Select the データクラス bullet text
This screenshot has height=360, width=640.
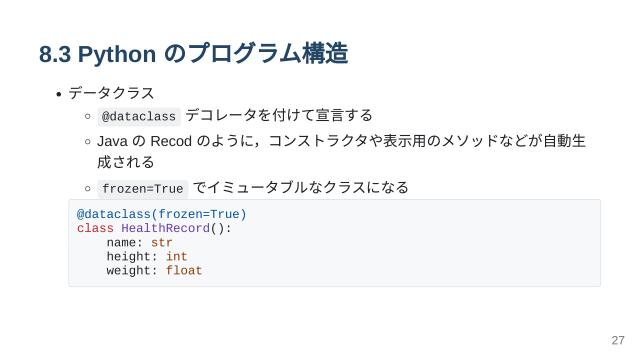(x=111, y=93)
